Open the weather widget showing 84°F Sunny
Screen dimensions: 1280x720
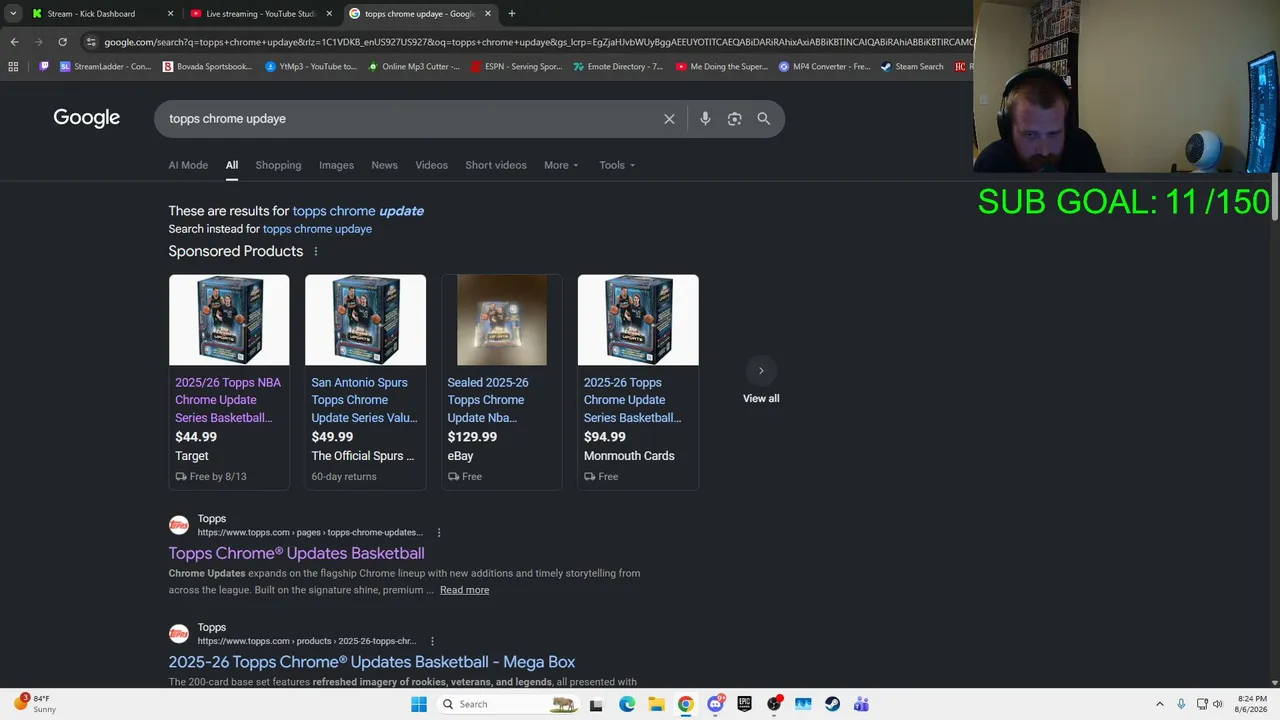[x=36, y=704]
